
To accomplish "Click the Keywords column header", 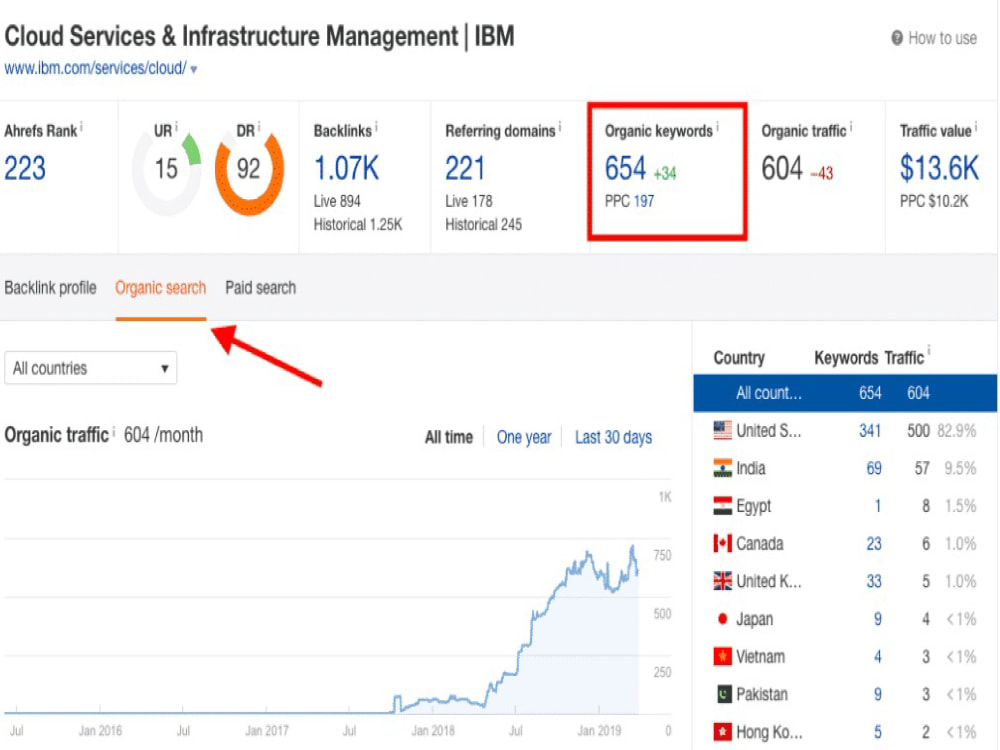I will click(846, 358).
